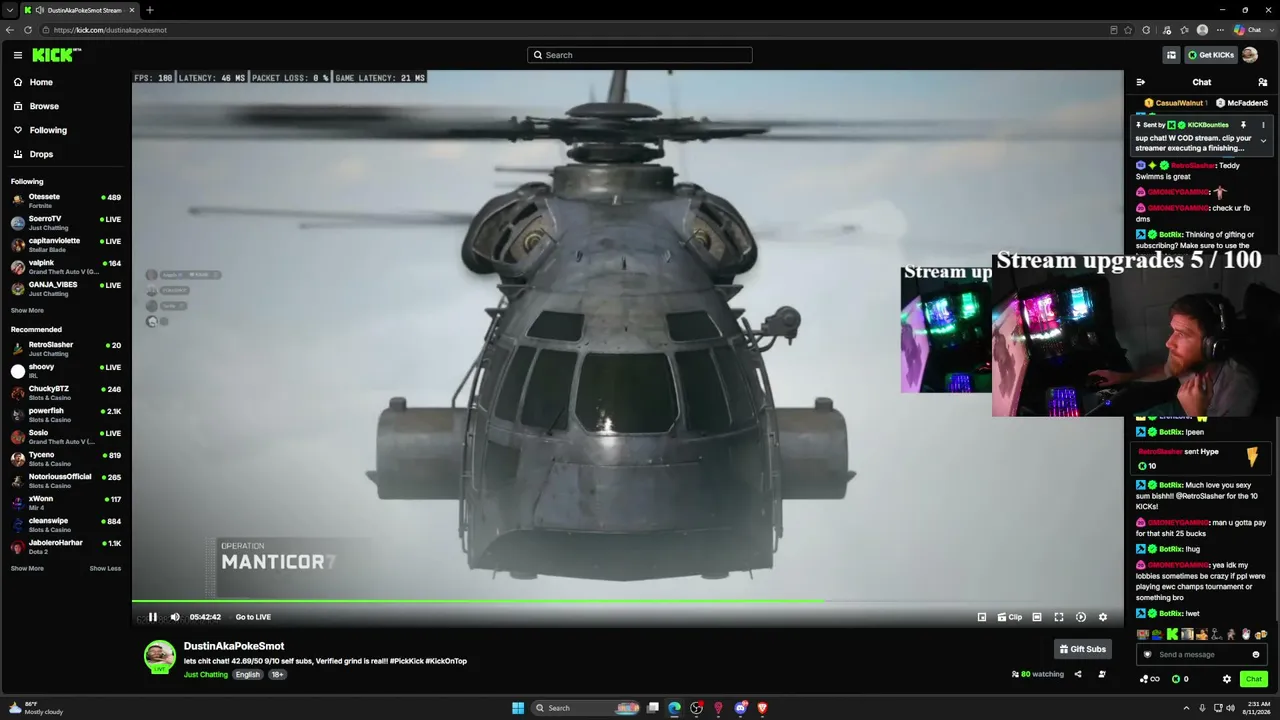Viewport: 1280px width, 720px height.
Task: Open recommended channel cleanswipe
Action: (x=66, y=524)
